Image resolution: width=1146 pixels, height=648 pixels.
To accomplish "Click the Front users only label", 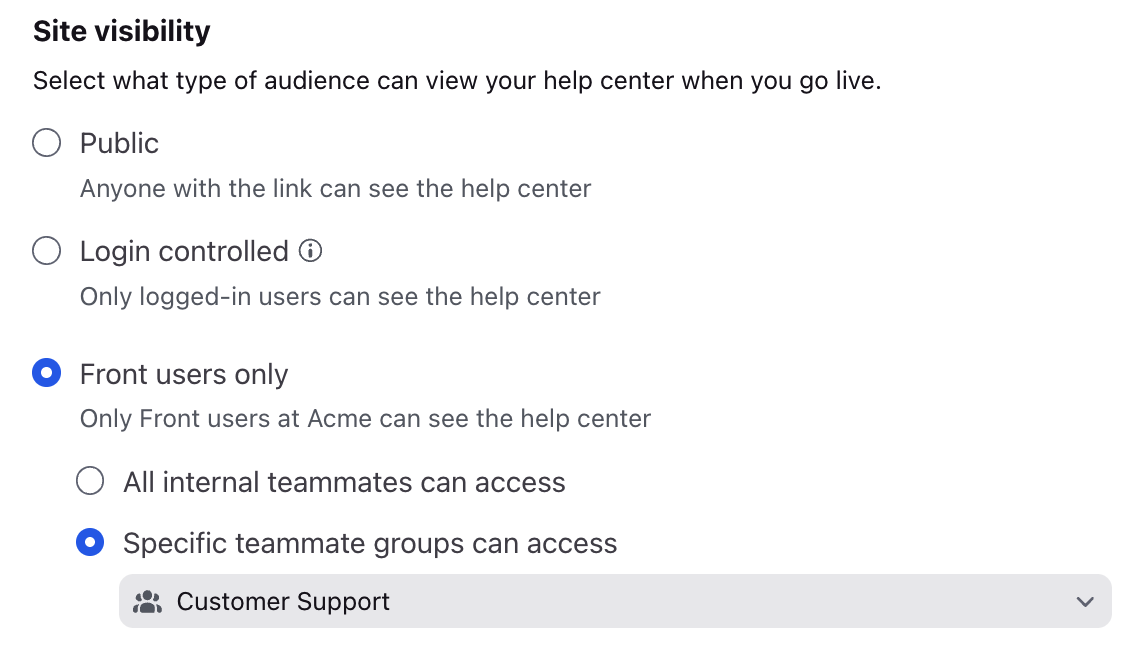I will coord(184,375).
